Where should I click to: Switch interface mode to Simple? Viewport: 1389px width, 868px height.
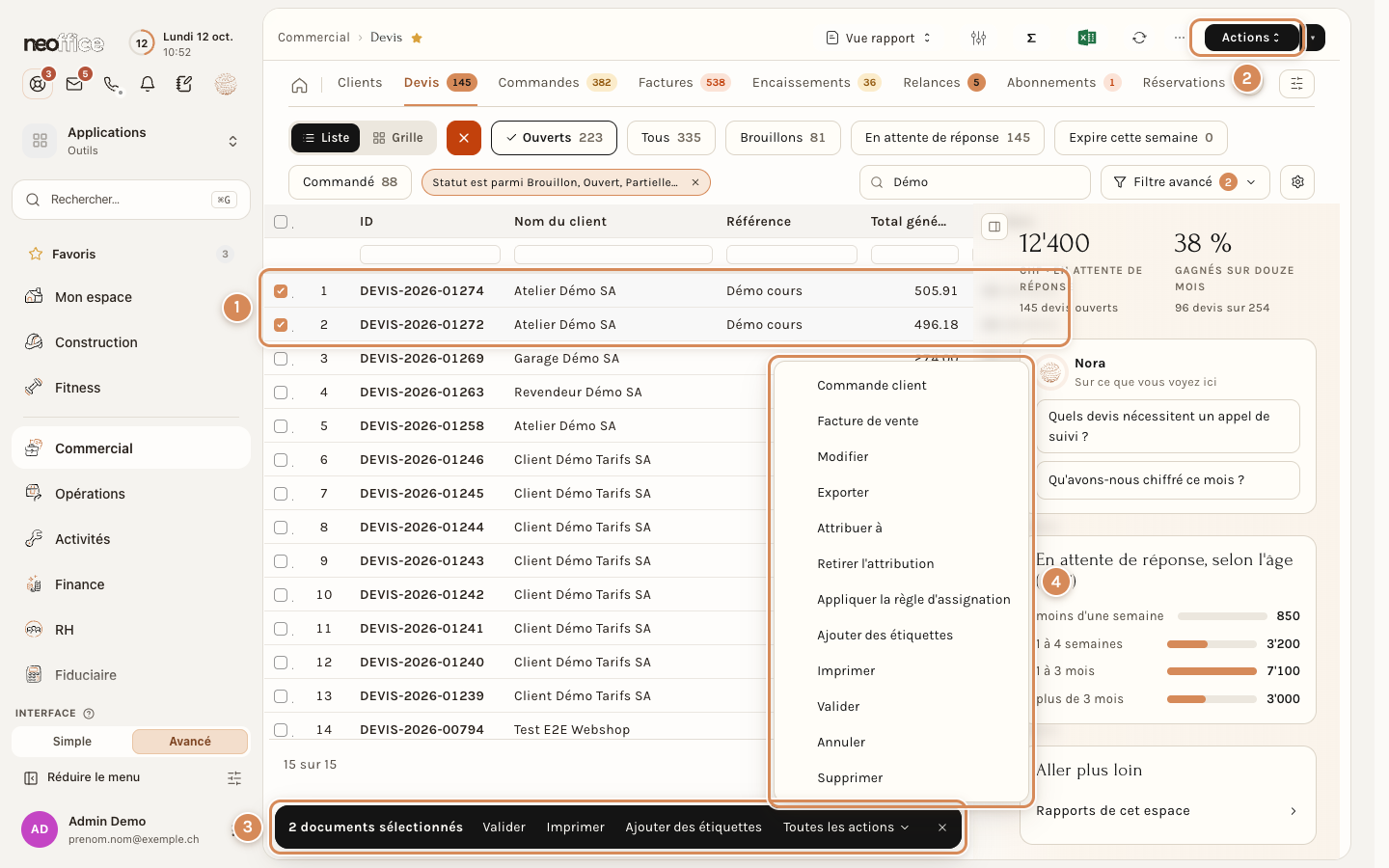pos(72,742)
